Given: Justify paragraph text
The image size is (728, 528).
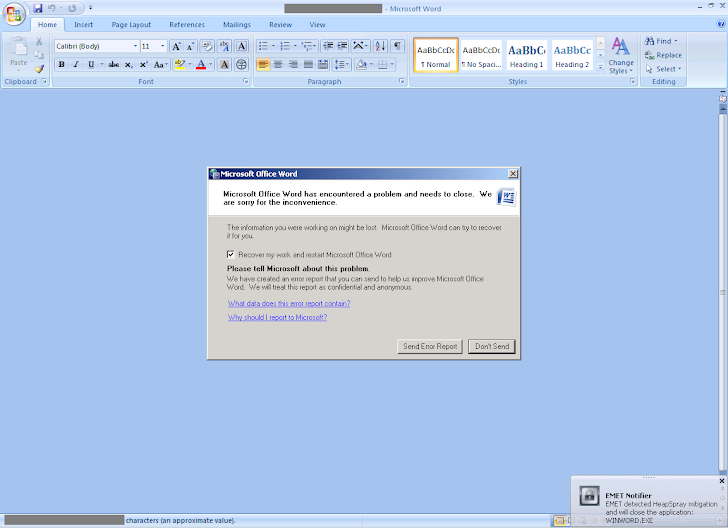Looking at the screenshot, I should click(308, 65).
